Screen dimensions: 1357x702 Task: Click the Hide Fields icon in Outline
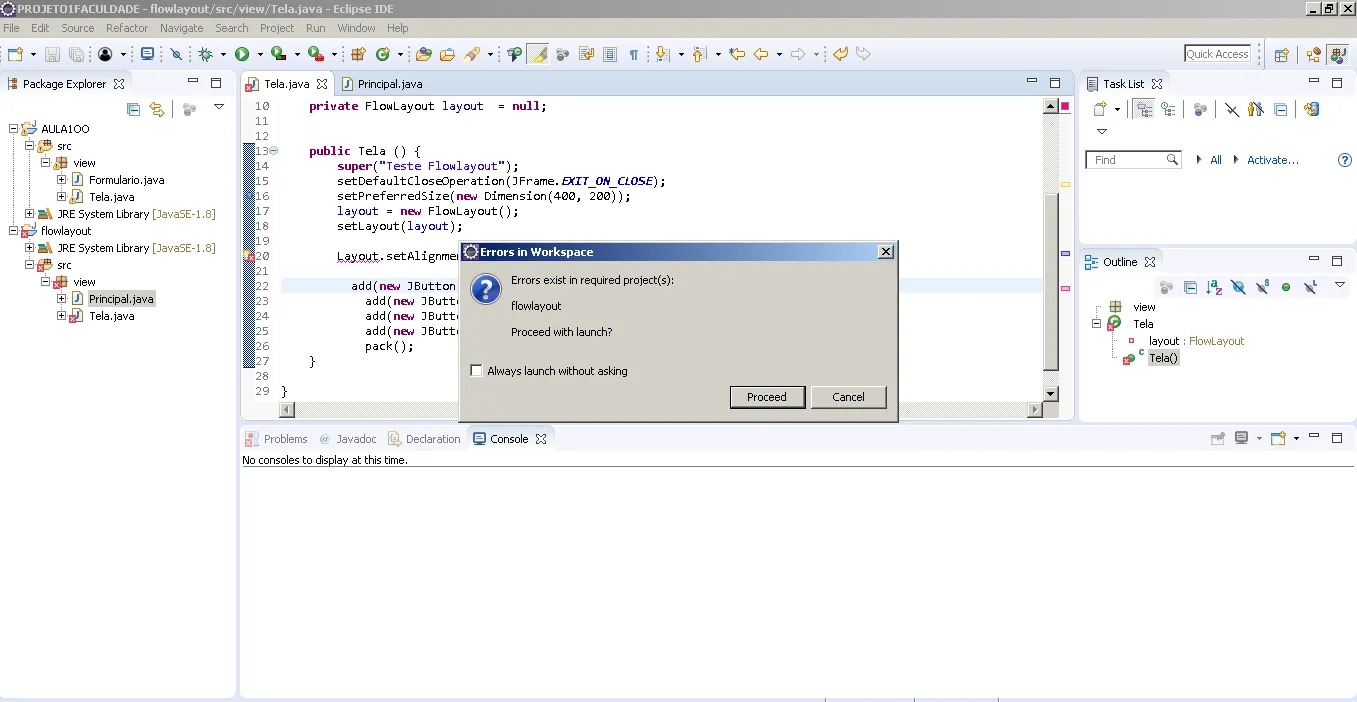click(x=1238, y=288)
